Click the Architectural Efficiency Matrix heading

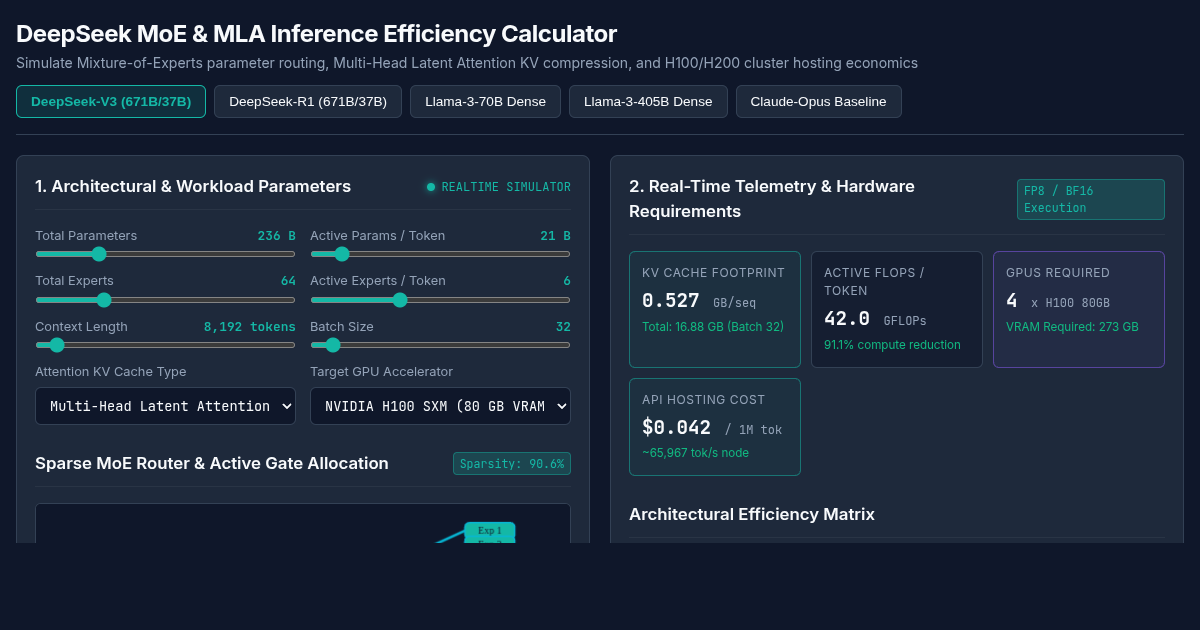click(x=752, y=514)
